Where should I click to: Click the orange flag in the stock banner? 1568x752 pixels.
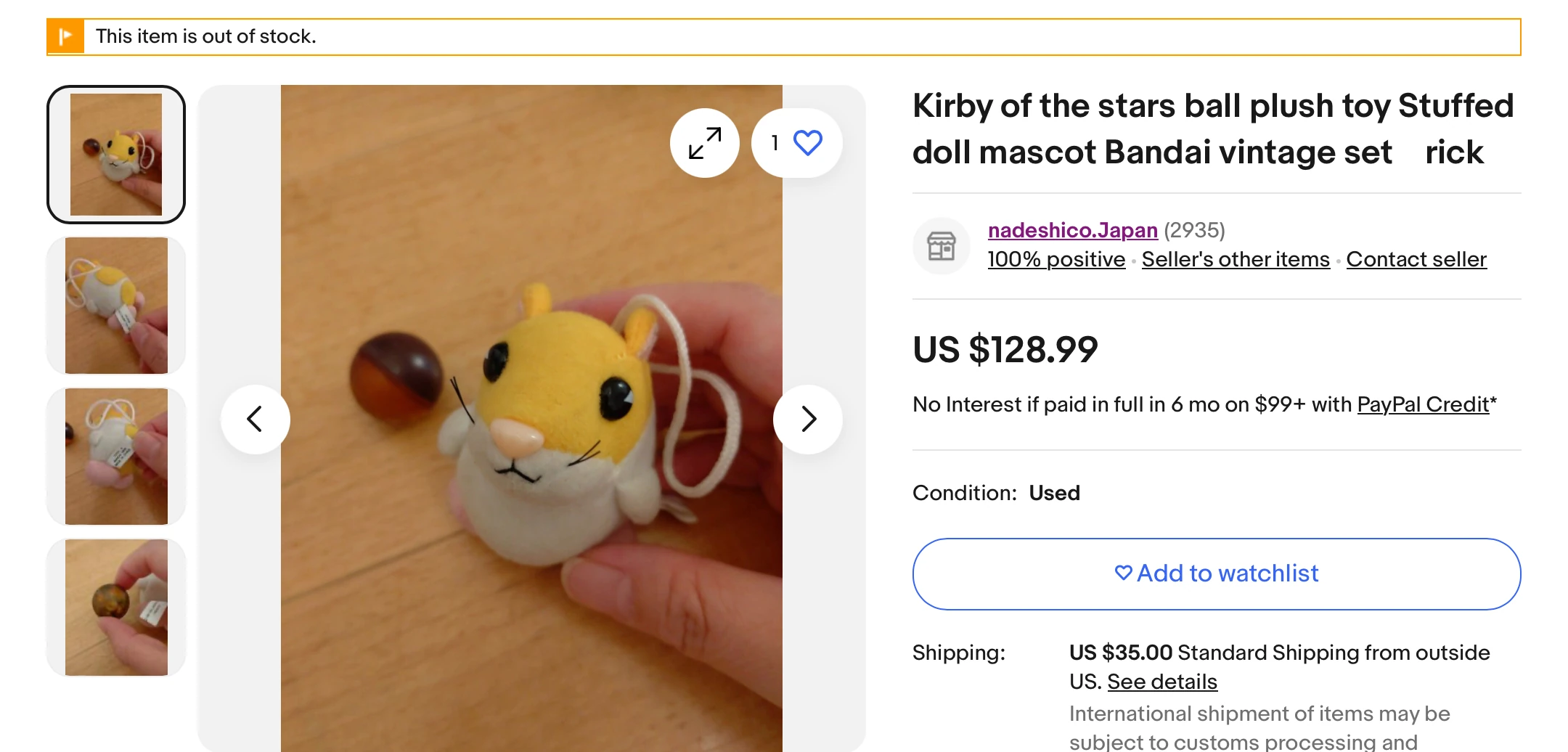pos(66,36)
